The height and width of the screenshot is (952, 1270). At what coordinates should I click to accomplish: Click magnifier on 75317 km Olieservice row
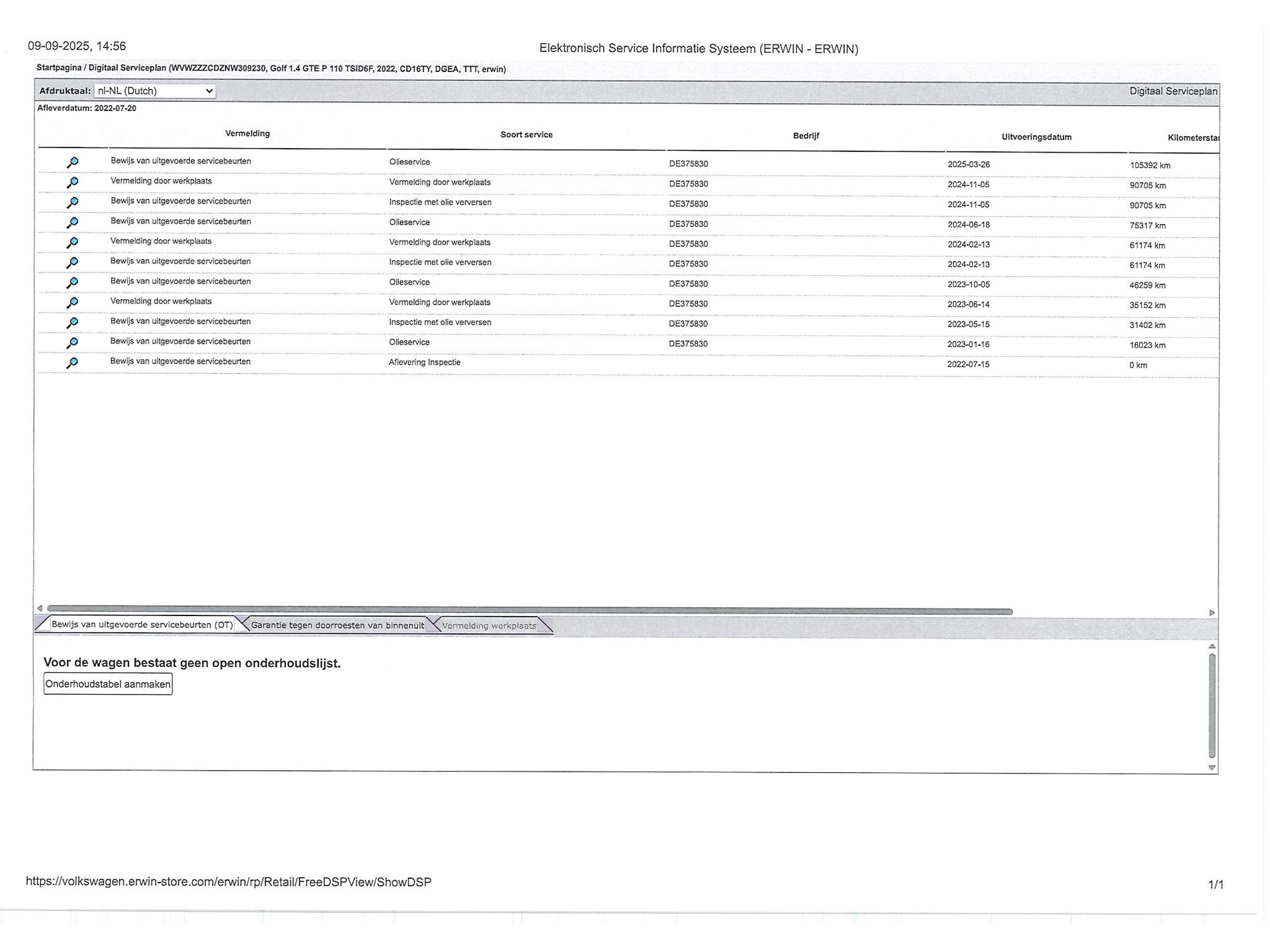(73, 222)
